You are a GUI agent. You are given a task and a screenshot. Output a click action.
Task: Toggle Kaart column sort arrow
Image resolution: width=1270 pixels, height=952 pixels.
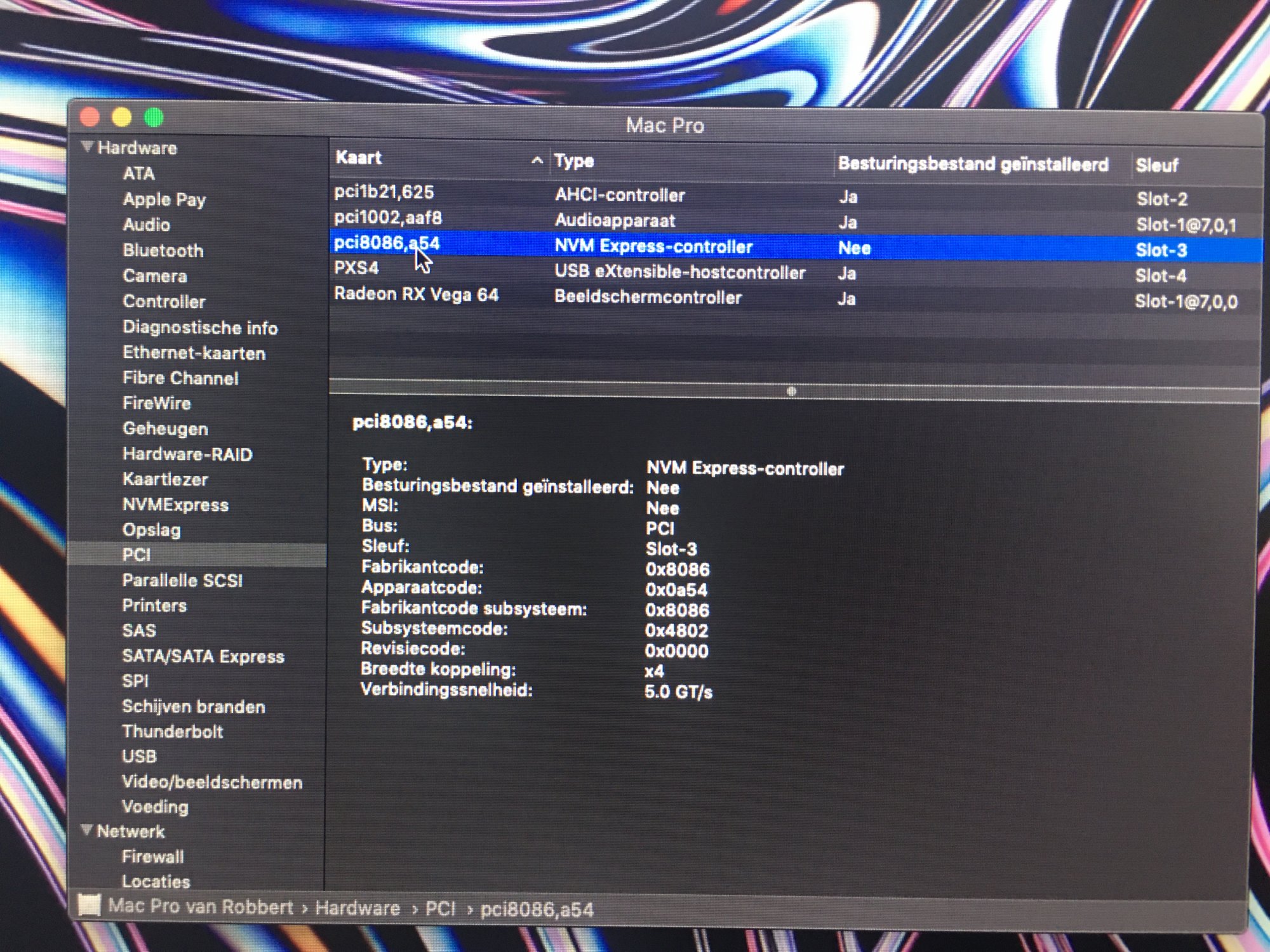click(537, 160)
